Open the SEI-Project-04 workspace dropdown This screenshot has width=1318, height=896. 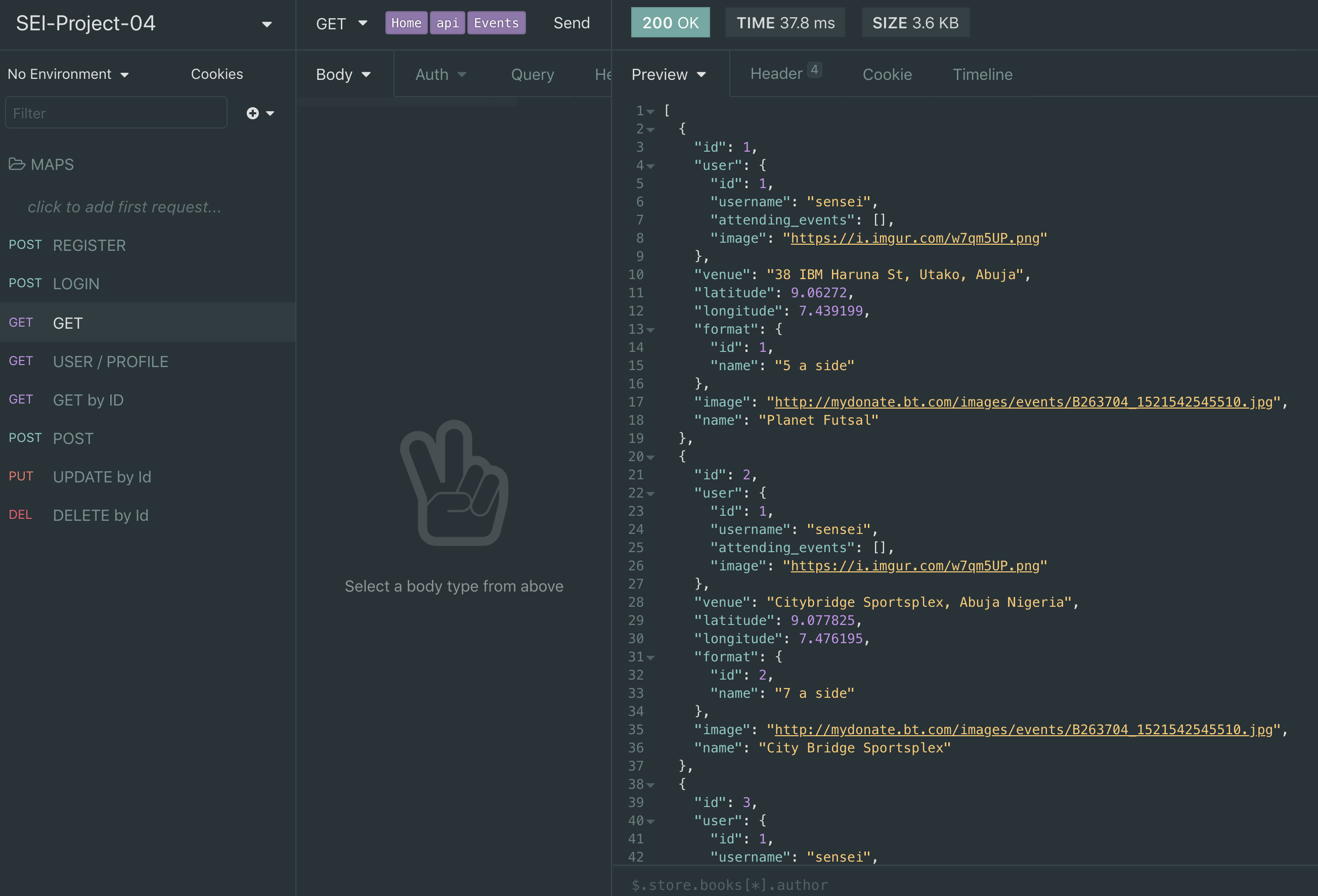click(267, 24)
